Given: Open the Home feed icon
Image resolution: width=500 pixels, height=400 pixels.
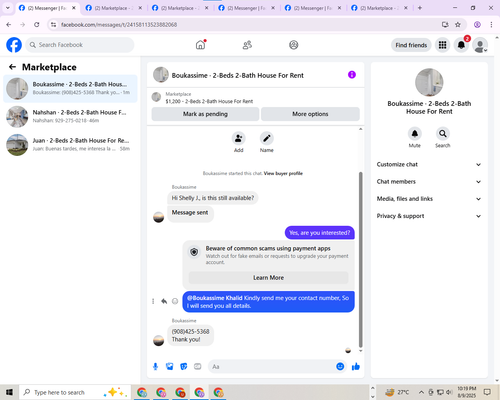Looking at the screenshot, I should (x=200, y=45).
